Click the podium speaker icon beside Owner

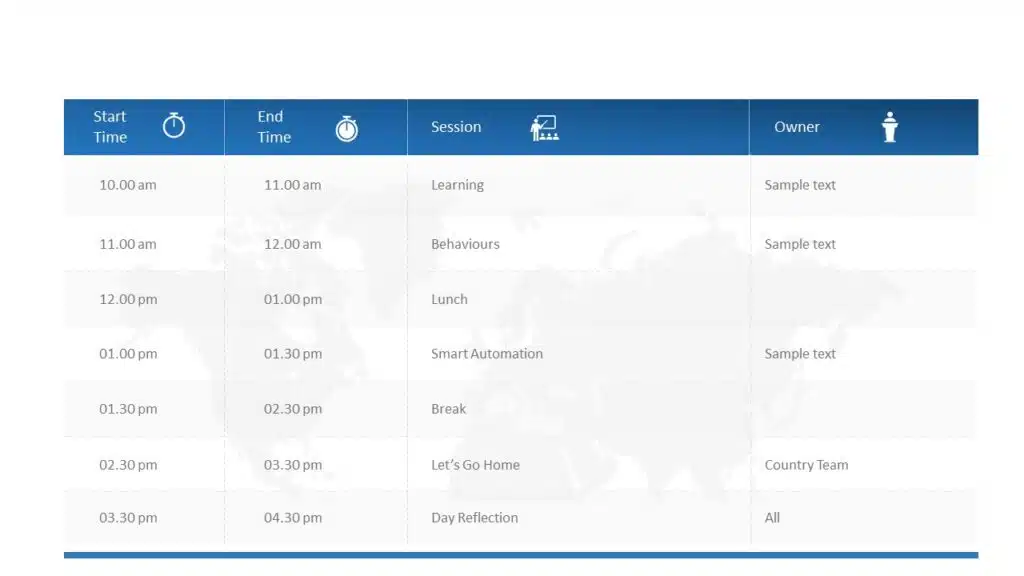click(x=889, y=127)
